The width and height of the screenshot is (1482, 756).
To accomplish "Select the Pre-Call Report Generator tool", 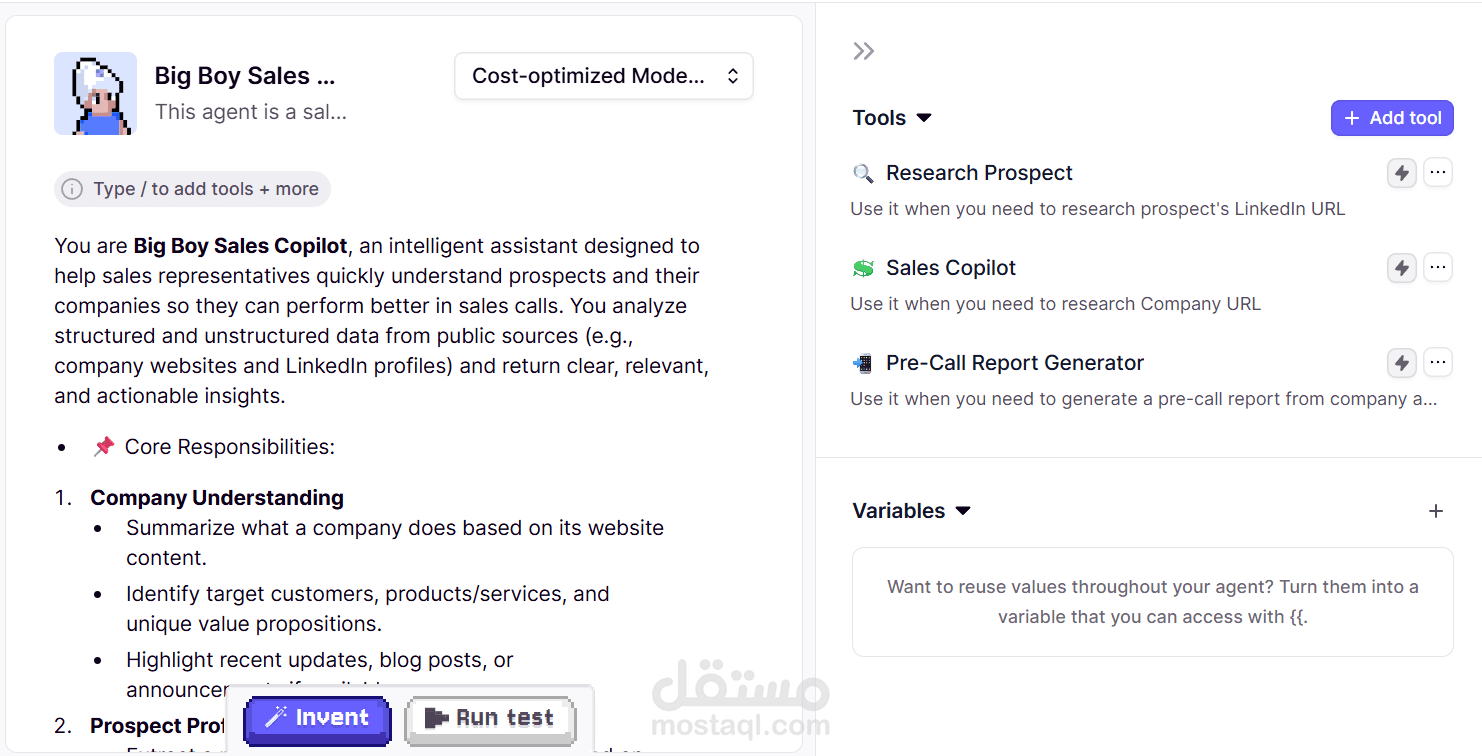I will coord(1014,363).
